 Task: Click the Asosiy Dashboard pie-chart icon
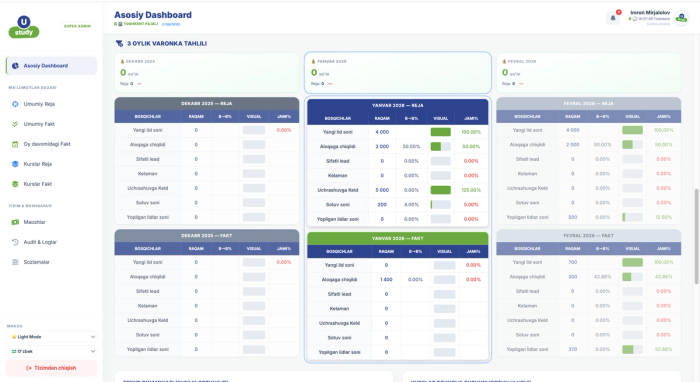click(15, 66)
